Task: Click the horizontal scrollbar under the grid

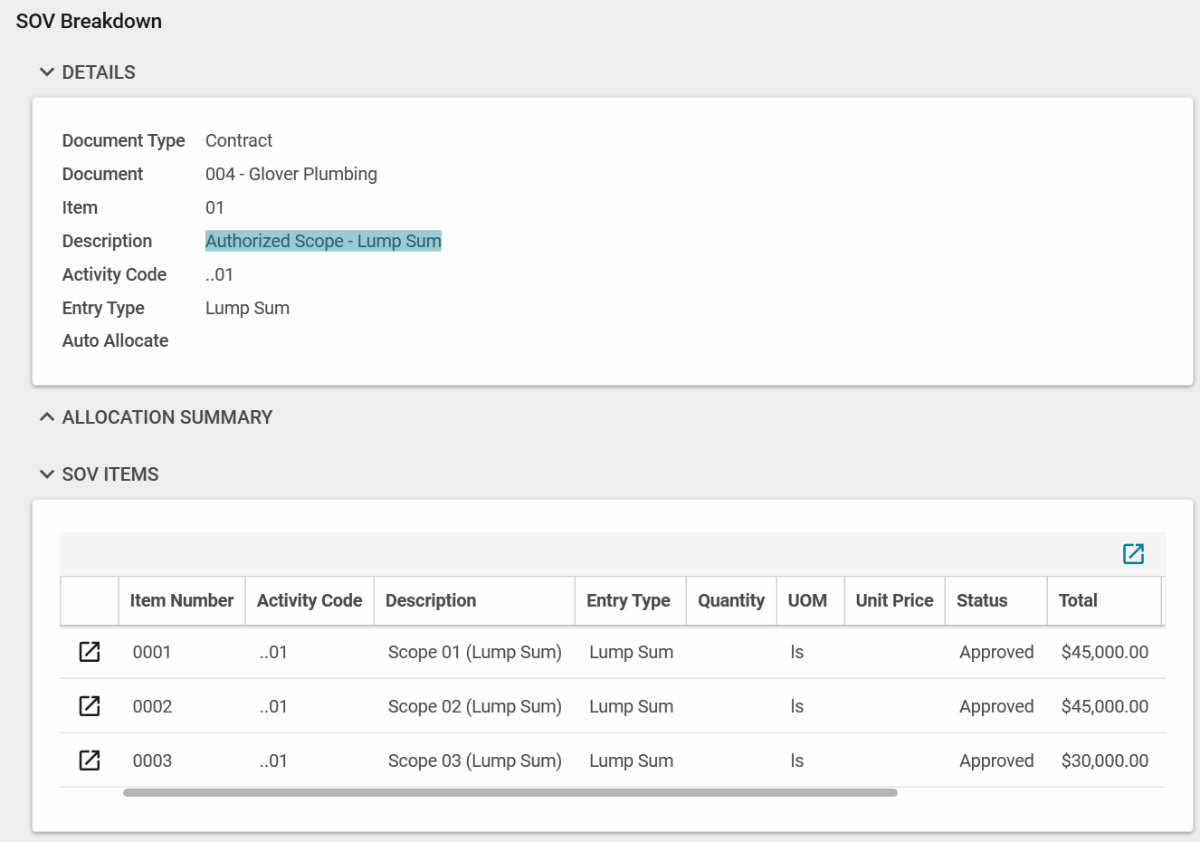Action: click(x=510, y=793)
